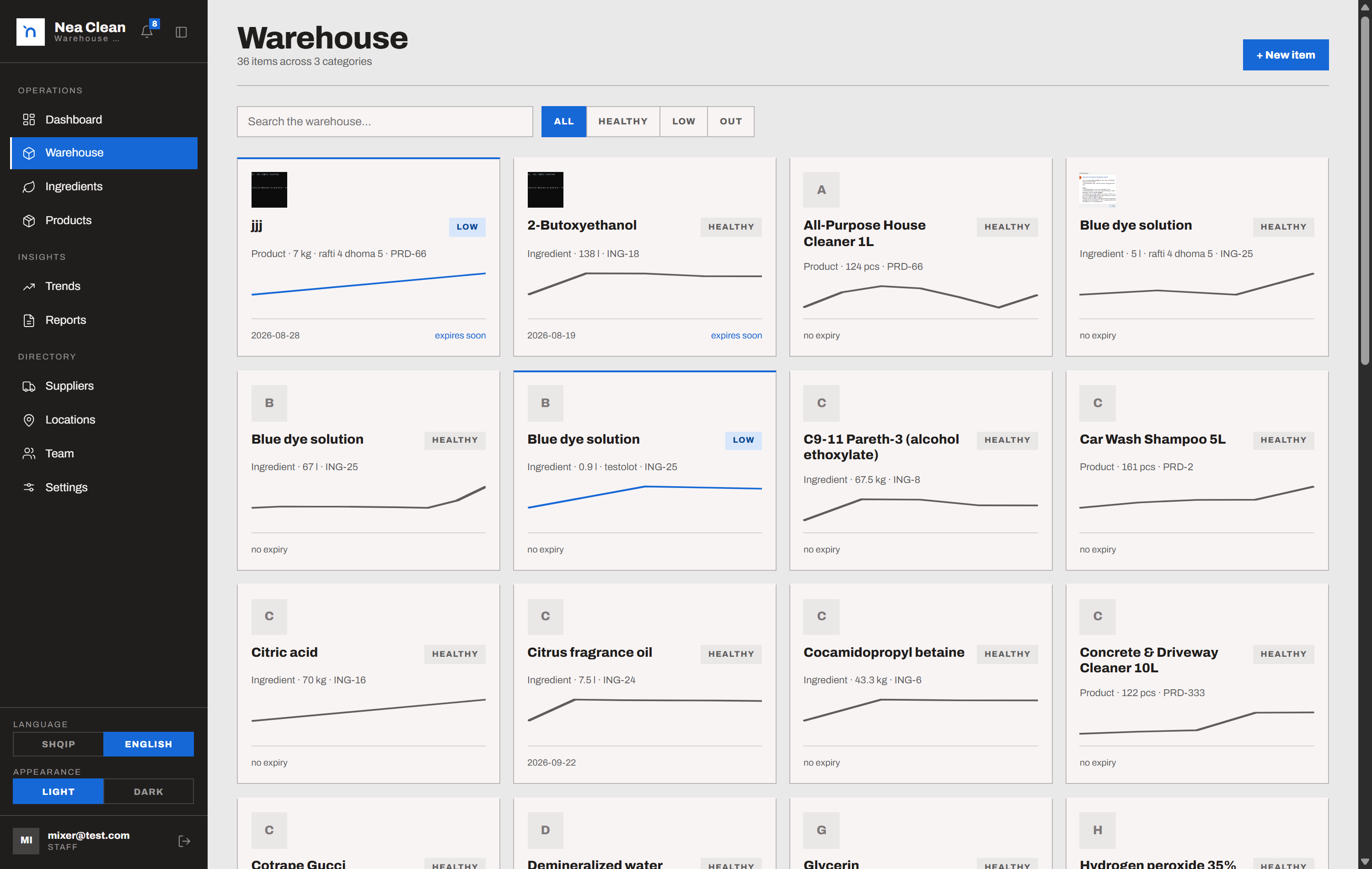This screenshot has width=1372, height=869.
Task: Click the Trends arrow icon
Action: pos(29,287)
